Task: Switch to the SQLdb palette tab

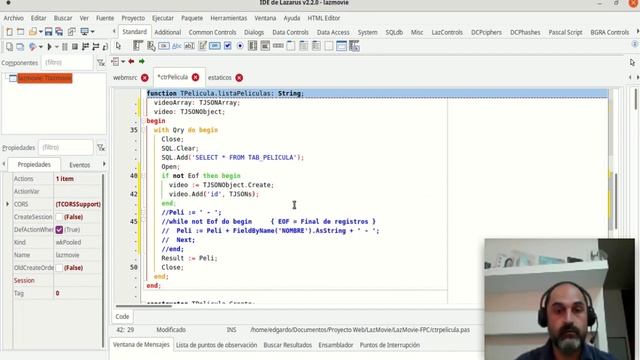Action: [x=394, y=32]
